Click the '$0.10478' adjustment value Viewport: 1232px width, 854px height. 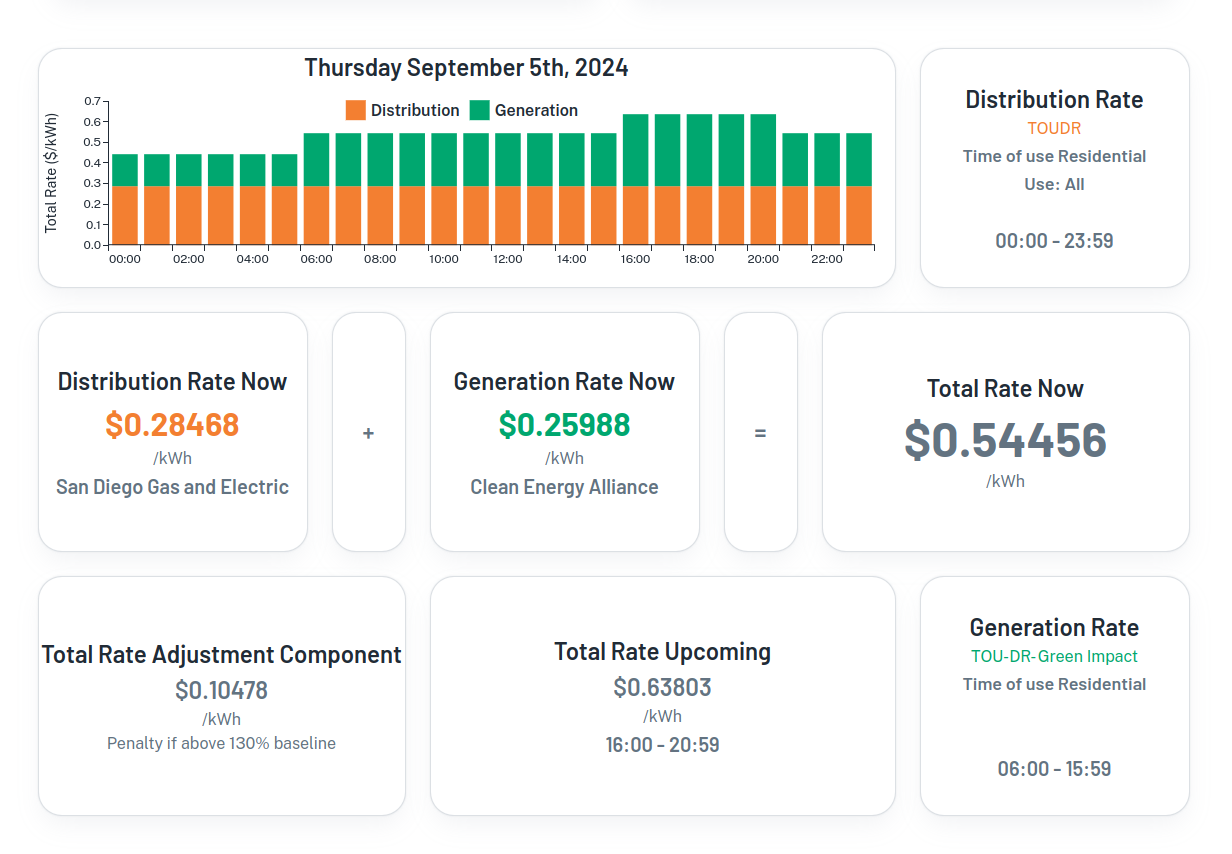pos(222,690)
